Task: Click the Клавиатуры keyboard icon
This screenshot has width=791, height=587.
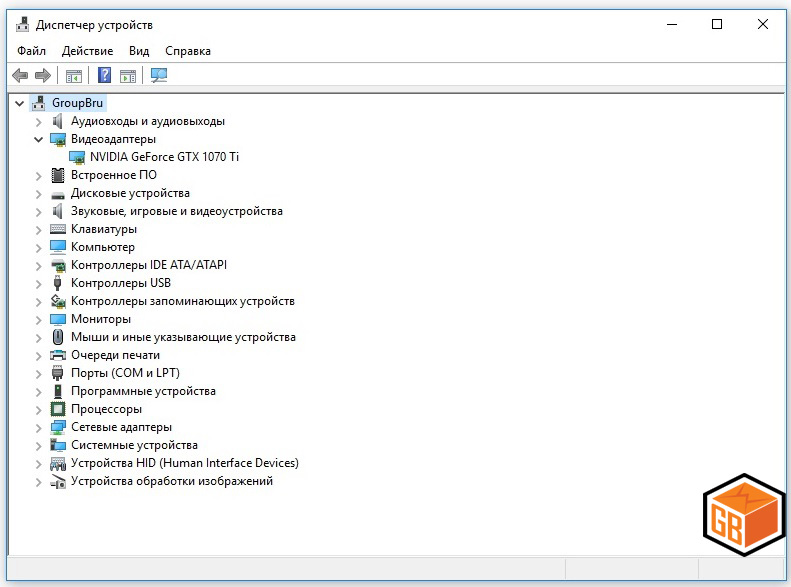Action: coord(58,229)
